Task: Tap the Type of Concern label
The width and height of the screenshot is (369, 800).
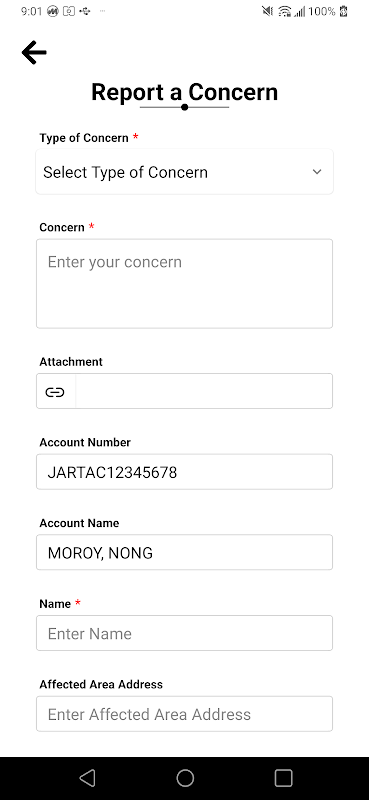Action: tap(84, 138)
